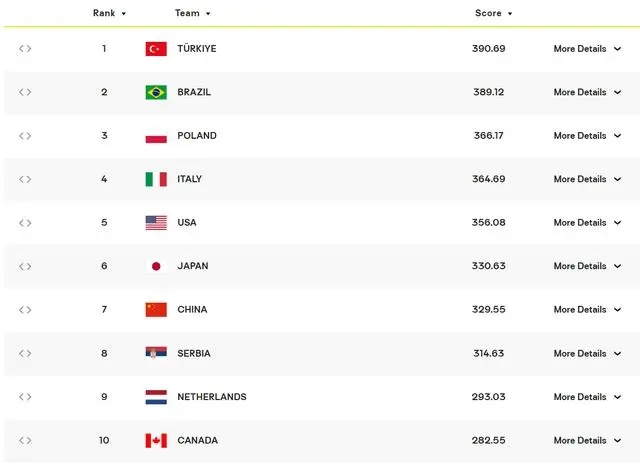Sort the table by Team column
640x464 pixels.
tap(192, 13)
